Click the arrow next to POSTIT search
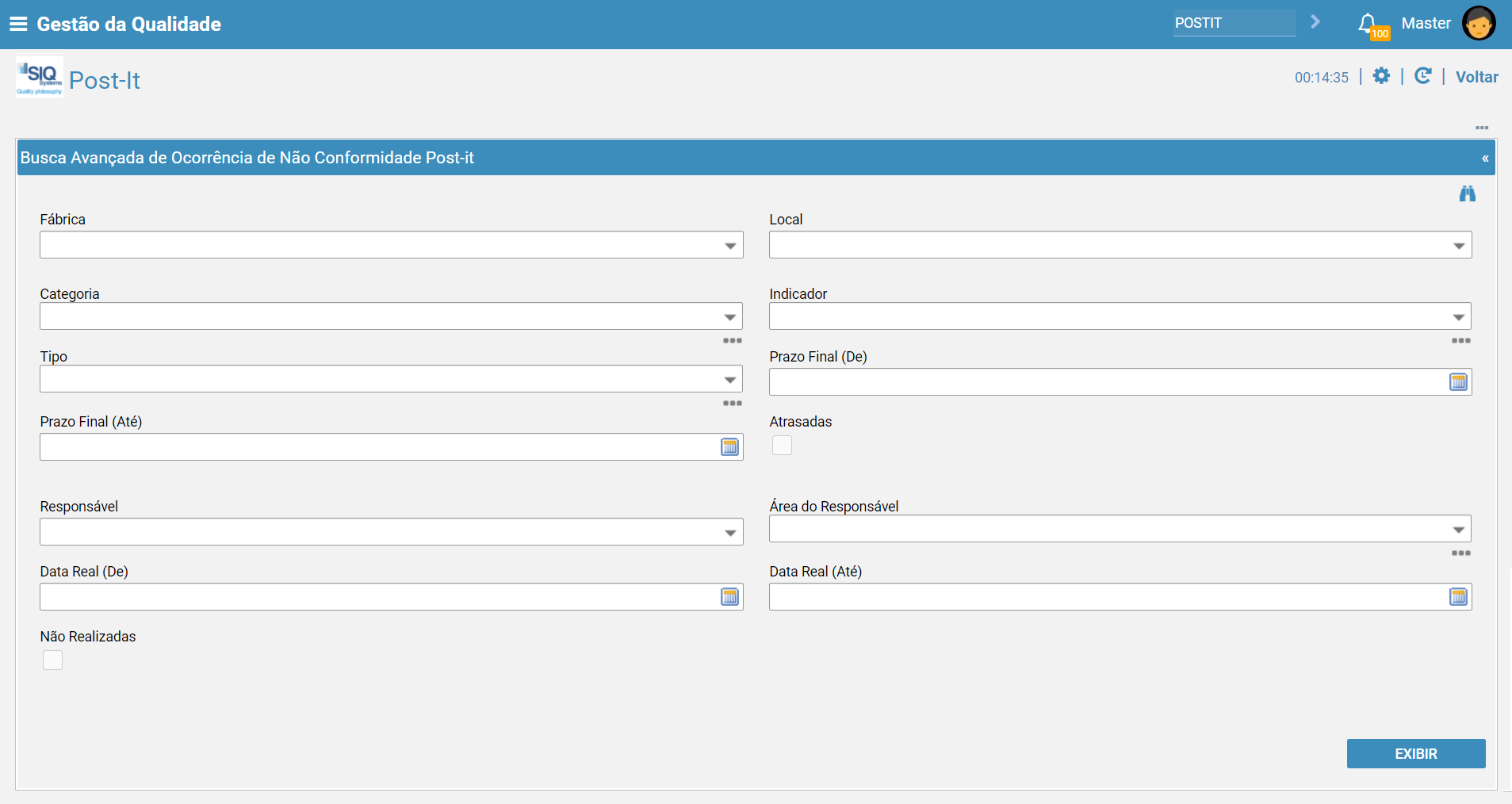 point(1315,22)
